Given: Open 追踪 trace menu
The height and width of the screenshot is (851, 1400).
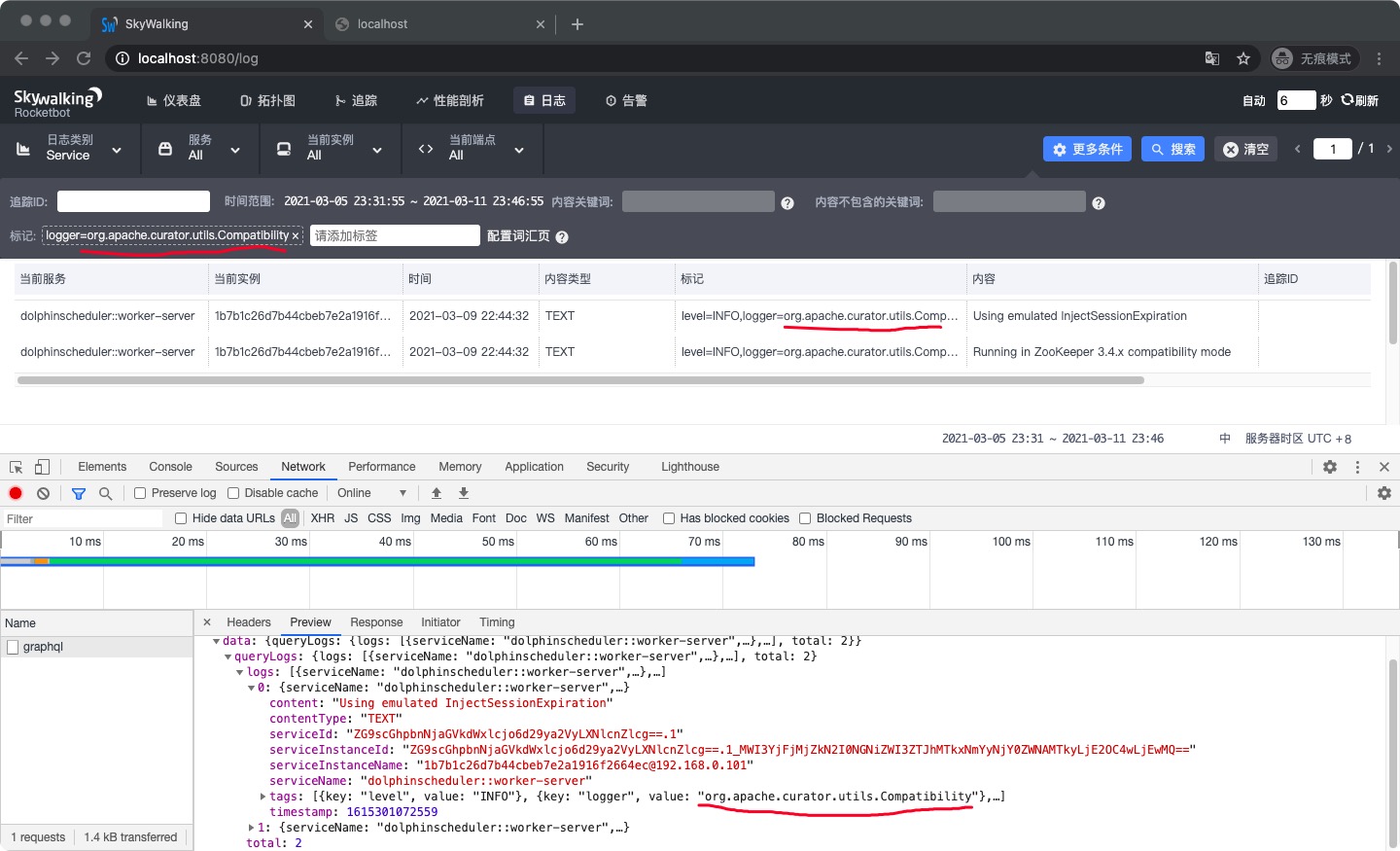Looking at the screenshot, I should click(356, 101).
